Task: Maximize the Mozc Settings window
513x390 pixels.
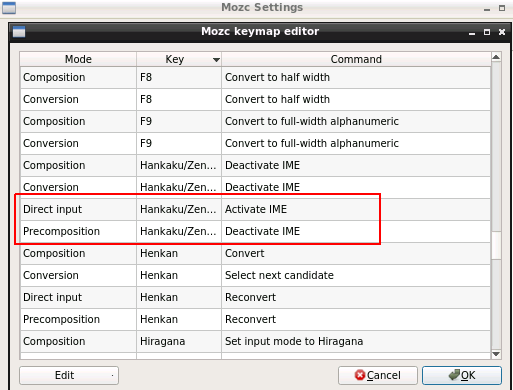Action: pos(502,8)
